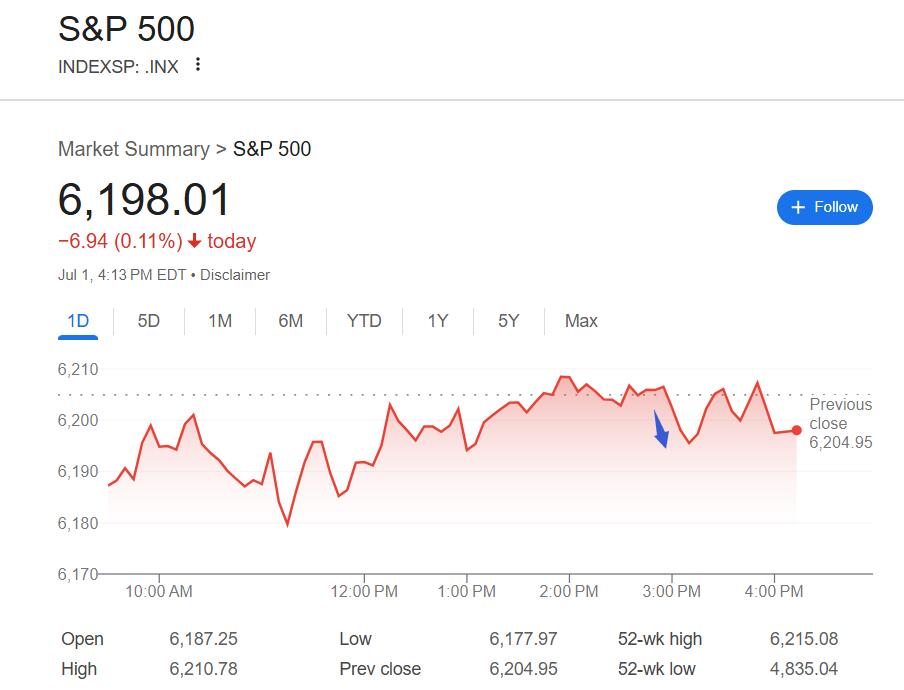
Task: Open the three-dot more options menu
Action: pos(198,65)
